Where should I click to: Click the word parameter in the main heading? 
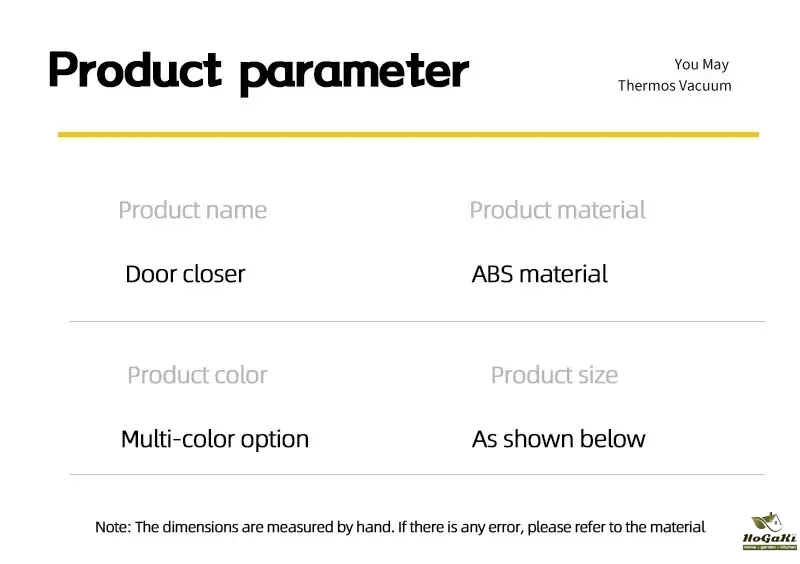(x=354, y=73)
